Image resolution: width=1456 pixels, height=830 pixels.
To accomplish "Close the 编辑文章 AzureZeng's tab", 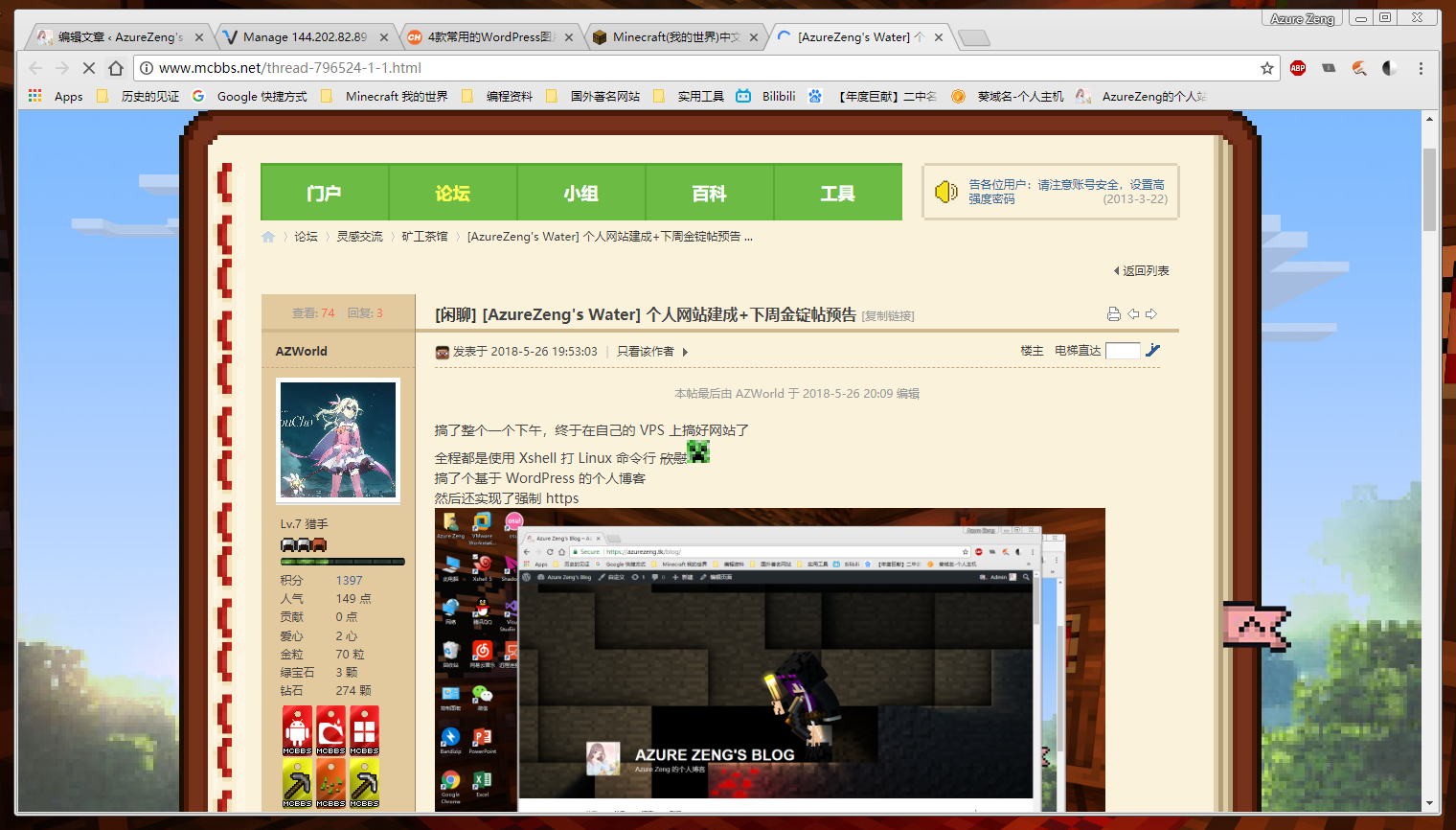I will [199, 37].
